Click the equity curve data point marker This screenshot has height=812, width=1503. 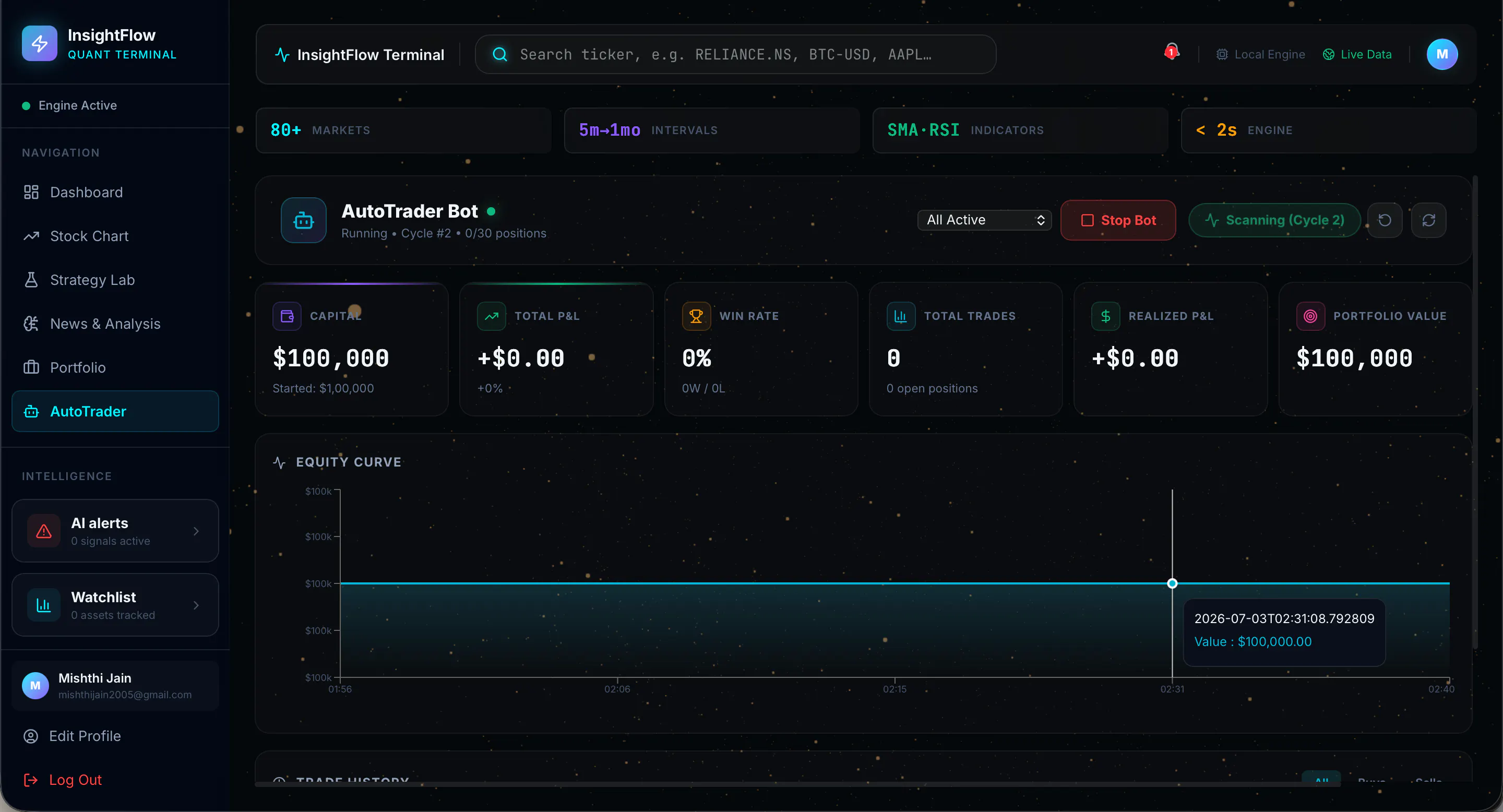[x=1172, y=583]
